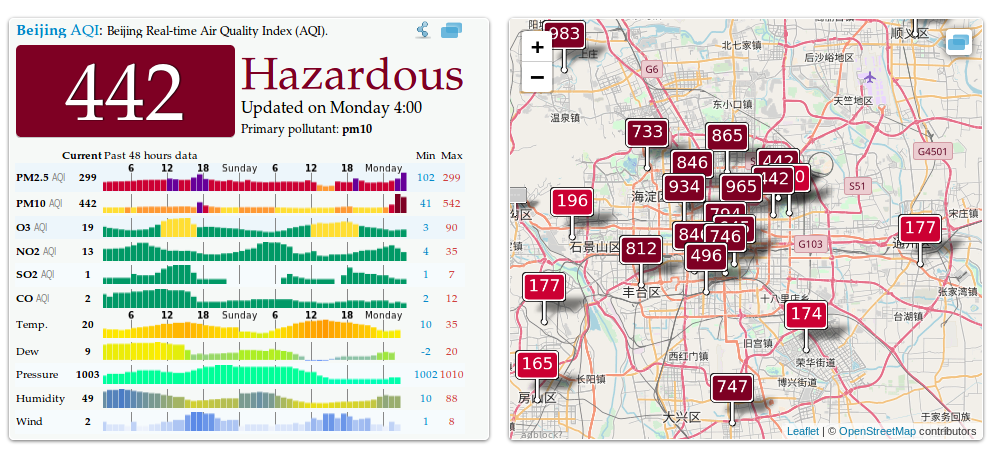Click the 'Updated on Monday 4:00' text
1006x464 pixels.
coord(331,108)
